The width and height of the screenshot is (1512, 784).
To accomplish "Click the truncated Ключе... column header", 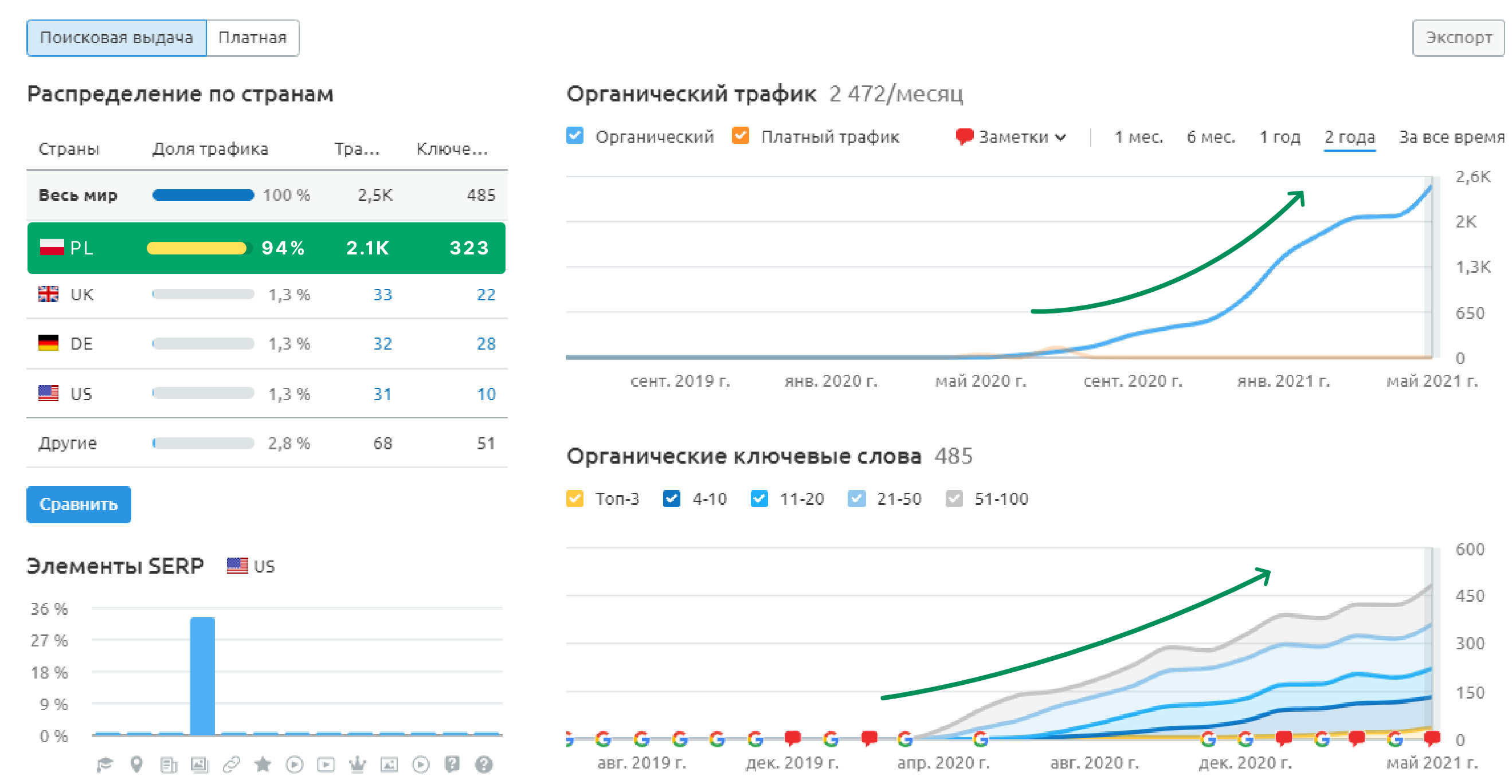I will pos(452,149).
